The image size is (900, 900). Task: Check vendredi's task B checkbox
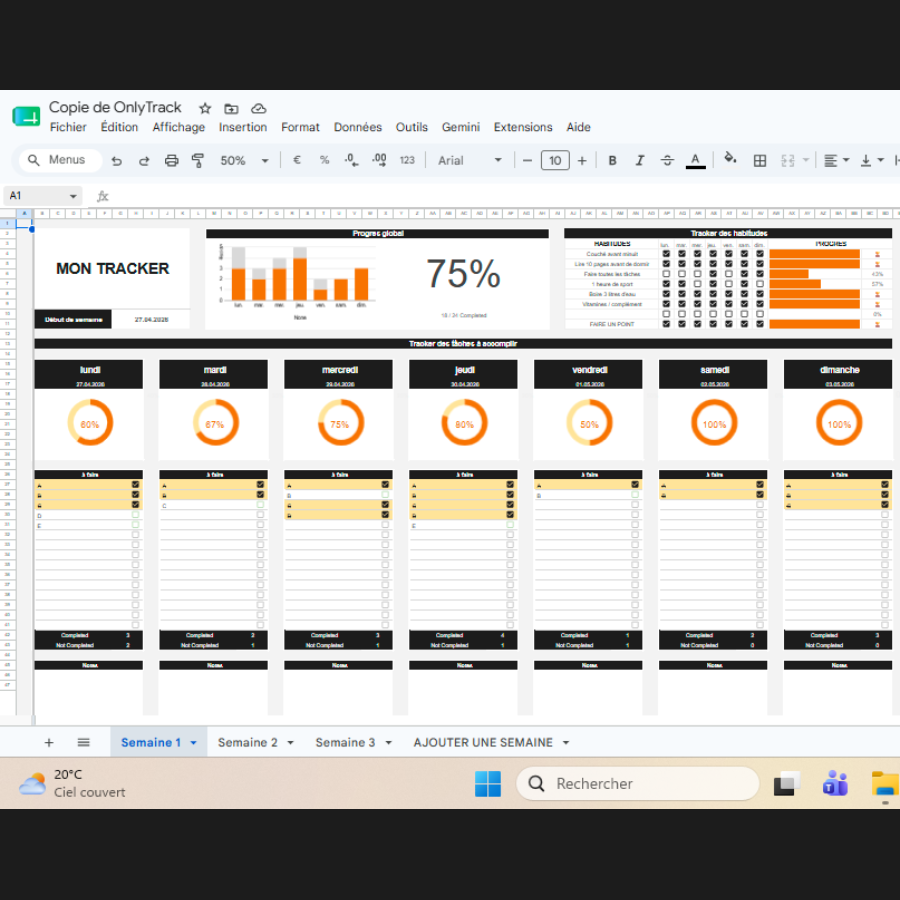(x=635, y=495)
